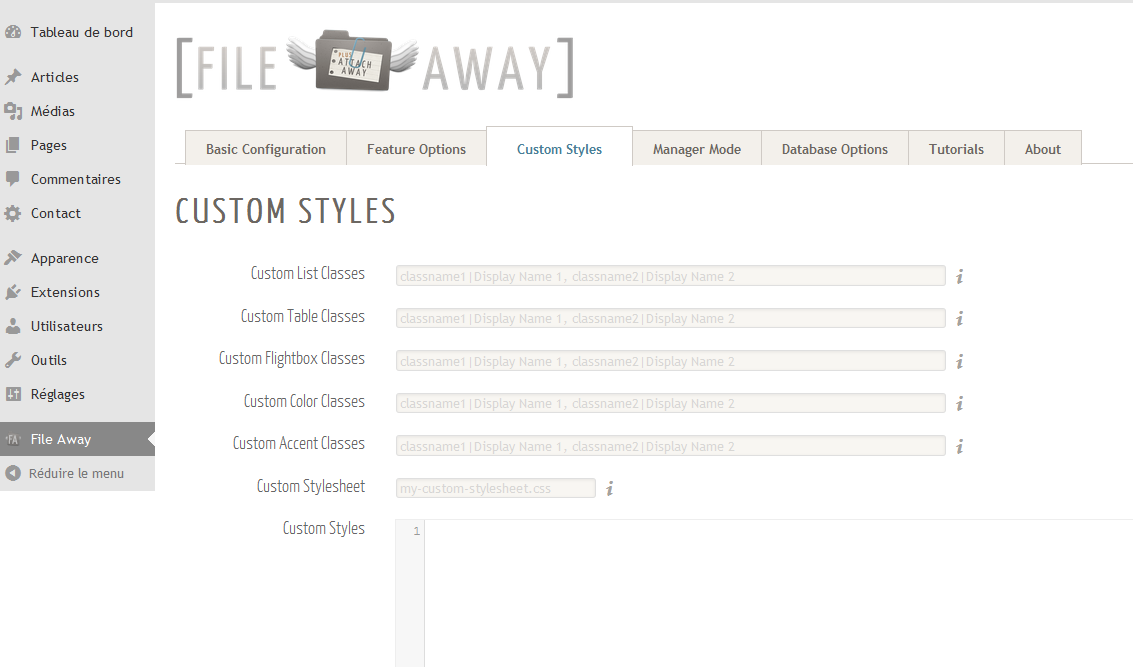Viewport: 1133px width, 667px height.
Task: Click the Outils wrench icon
Action: [13, 360]
